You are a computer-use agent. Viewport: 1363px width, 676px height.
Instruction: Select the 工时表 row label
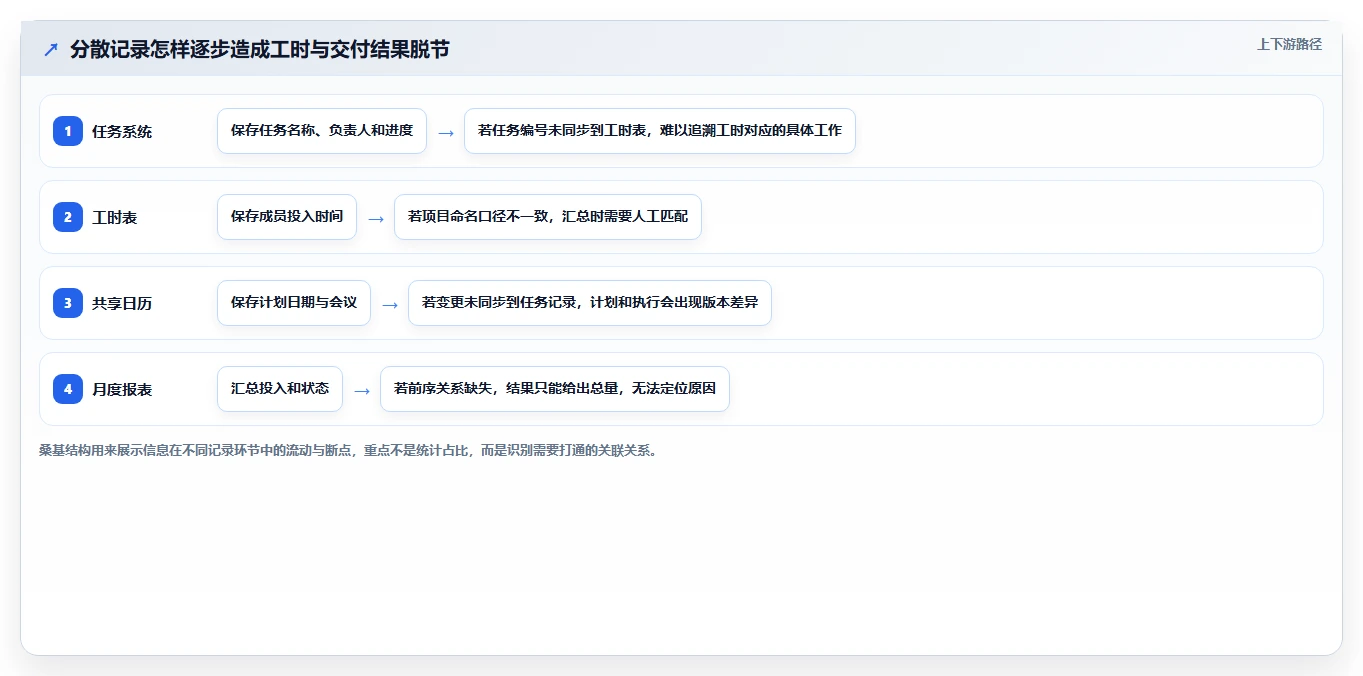pos(115,217)
